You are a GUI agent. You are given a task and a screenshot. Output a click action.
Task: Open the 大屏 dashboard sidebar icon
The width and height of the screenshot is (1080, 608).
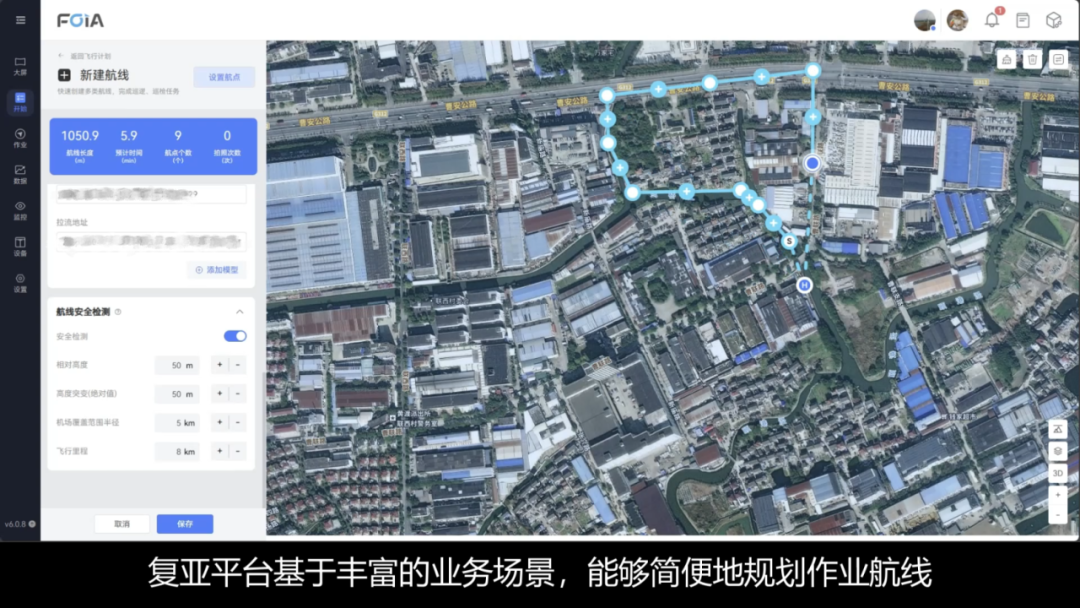pos(20,66)
